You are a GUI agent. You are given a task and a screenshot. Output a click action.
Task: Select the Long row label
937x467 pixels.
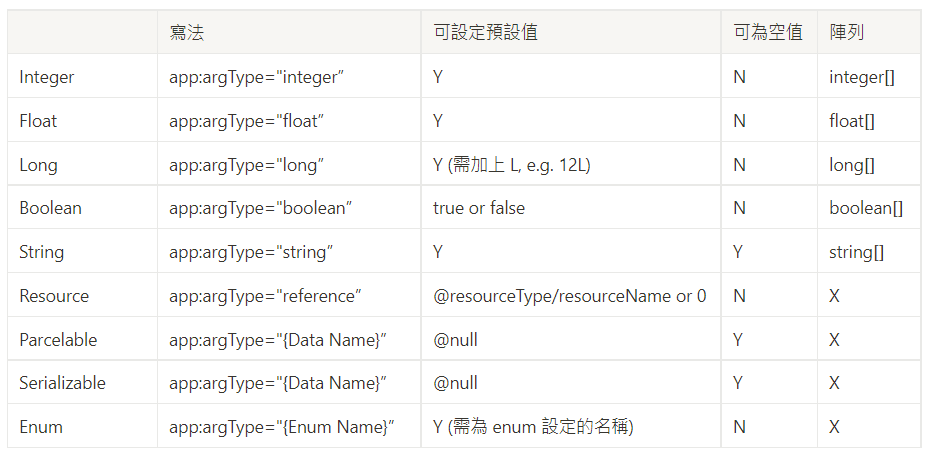(38, 164)
